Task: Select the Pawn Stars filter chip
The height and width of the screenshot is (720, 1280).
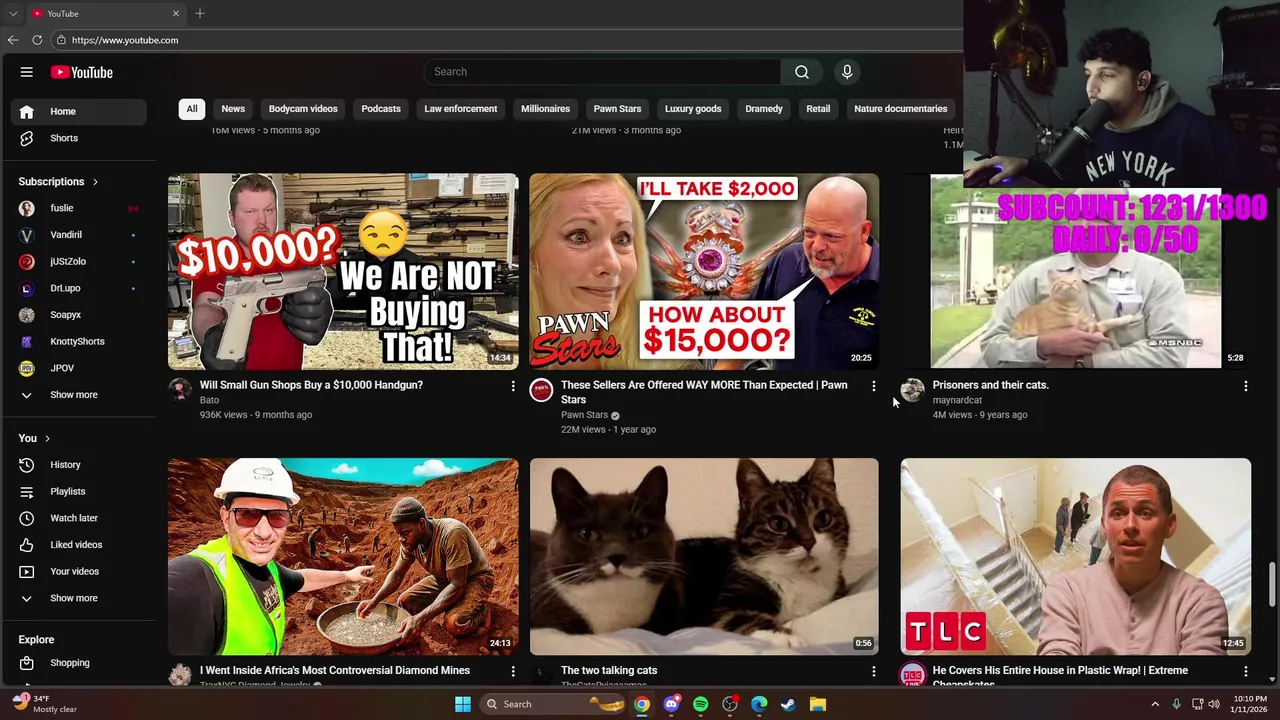Action: [x=617, y=109]
